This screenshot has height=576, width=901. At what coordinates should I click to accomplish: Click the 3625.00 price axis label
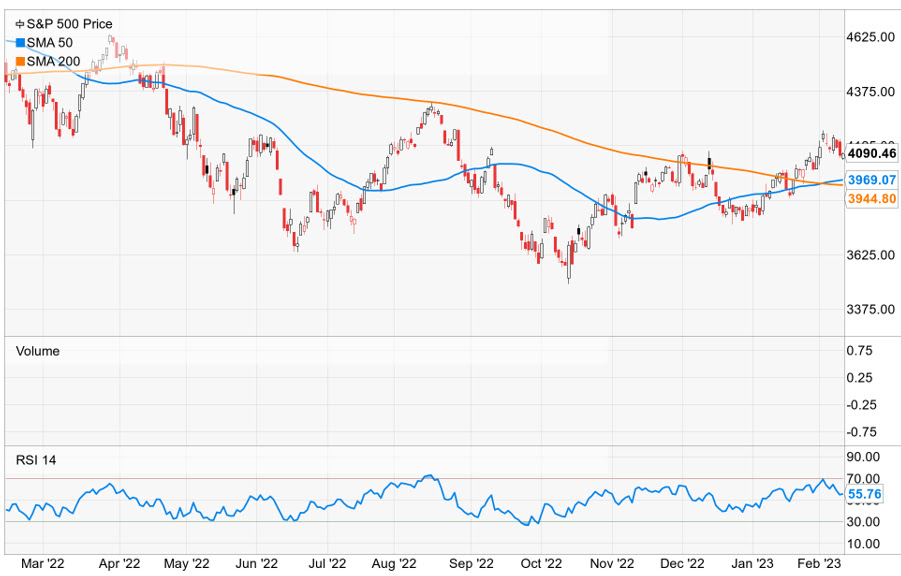point(871,255)
